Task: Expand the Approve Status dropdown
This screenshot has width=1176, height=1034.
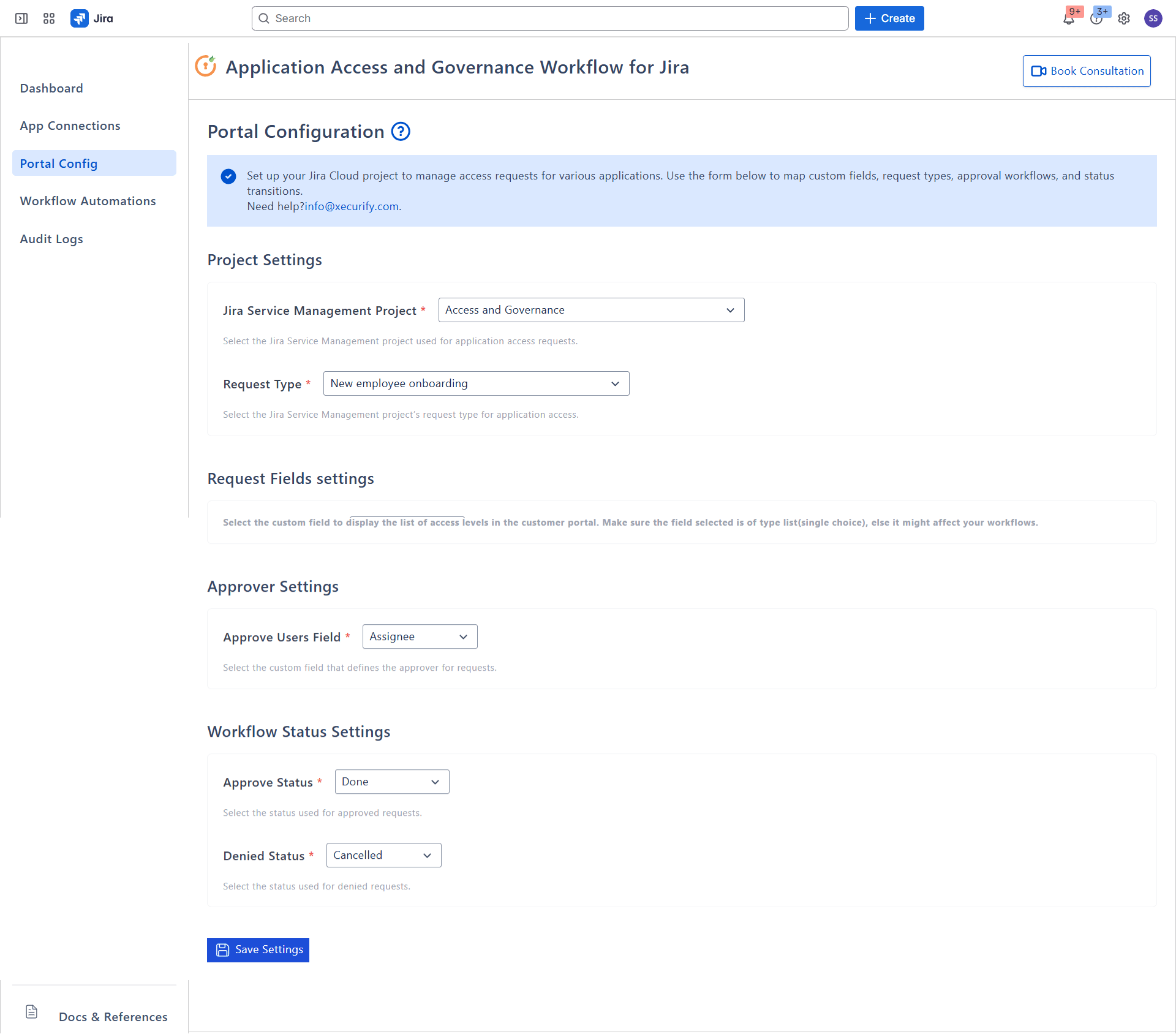Action: (x=392, y=782)
